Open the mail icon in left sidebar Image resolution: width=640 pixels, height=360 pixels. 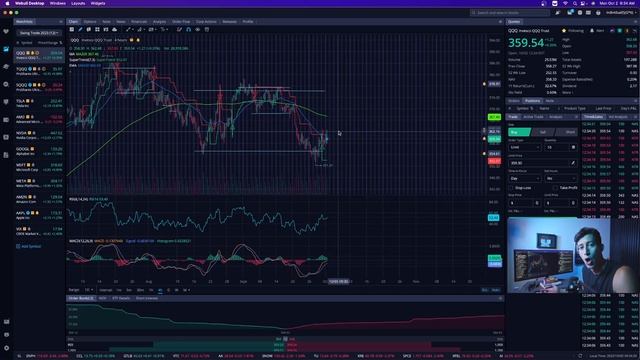(6, 322)
